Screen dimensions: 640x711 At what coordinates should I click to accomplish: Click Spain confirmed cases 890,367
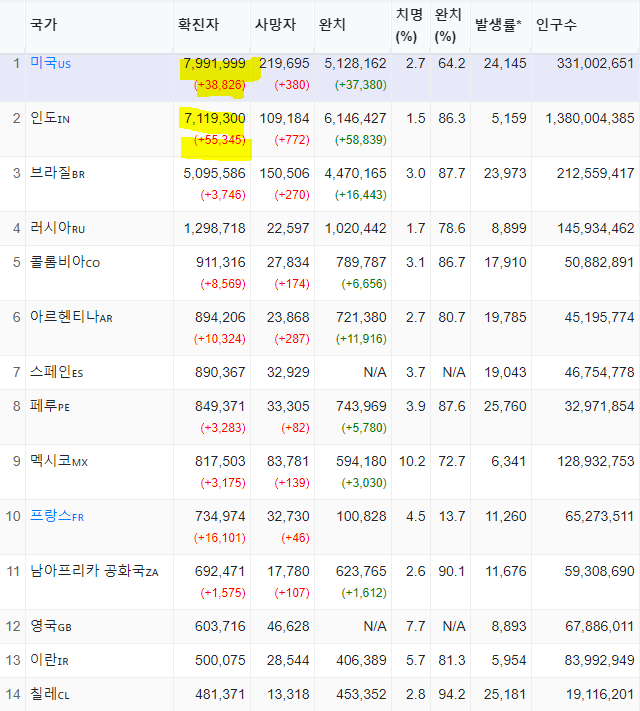[220, 372]
